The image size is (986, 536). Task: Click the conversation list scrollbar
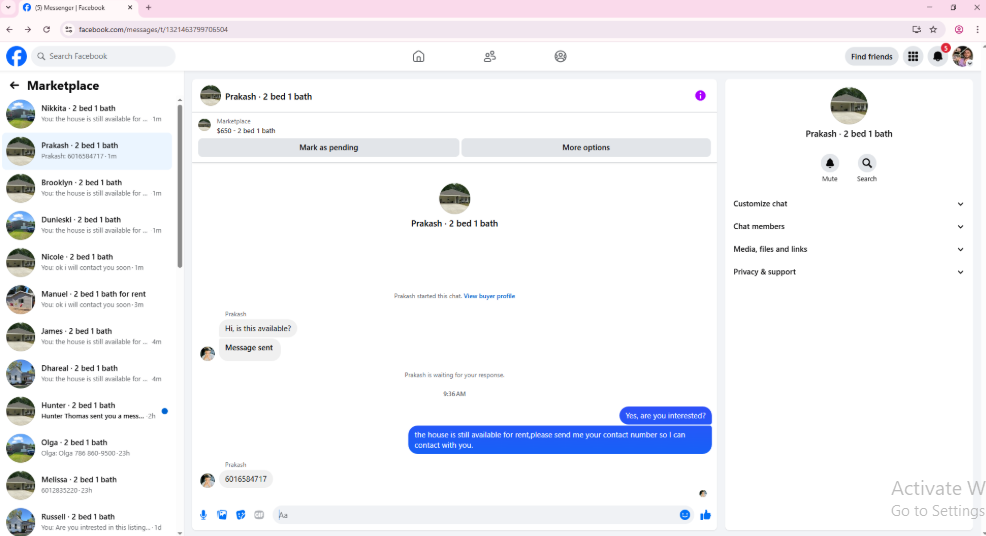(x=180, y=186)
